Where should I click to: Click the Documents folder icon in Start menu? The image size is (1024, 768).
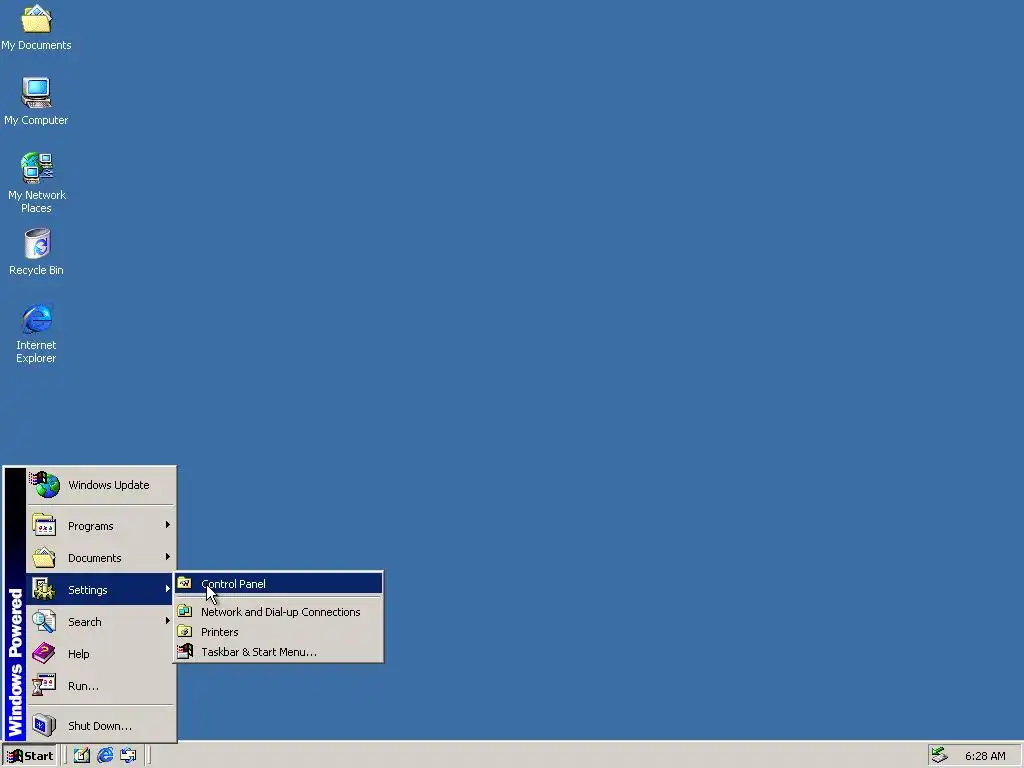pyautogui.click(x=44, y=557)
